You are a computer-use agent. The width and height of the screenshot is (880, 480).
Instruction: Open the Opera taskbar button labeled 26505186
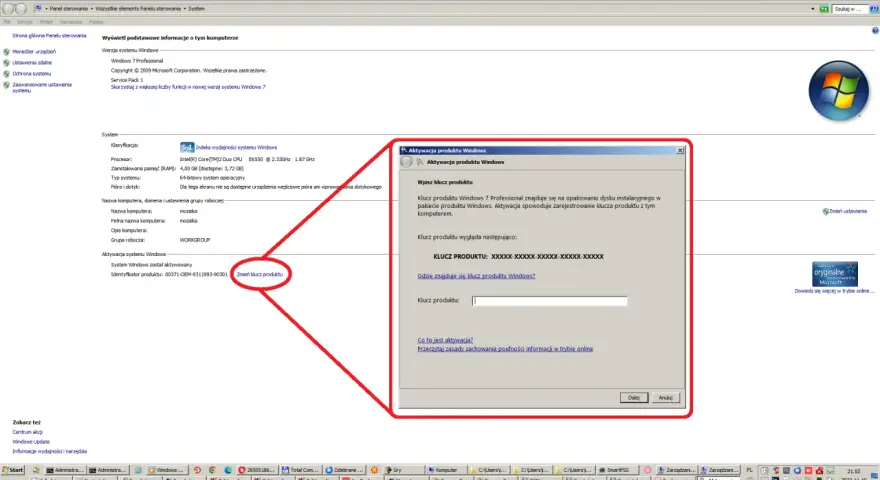coord(256,470)
